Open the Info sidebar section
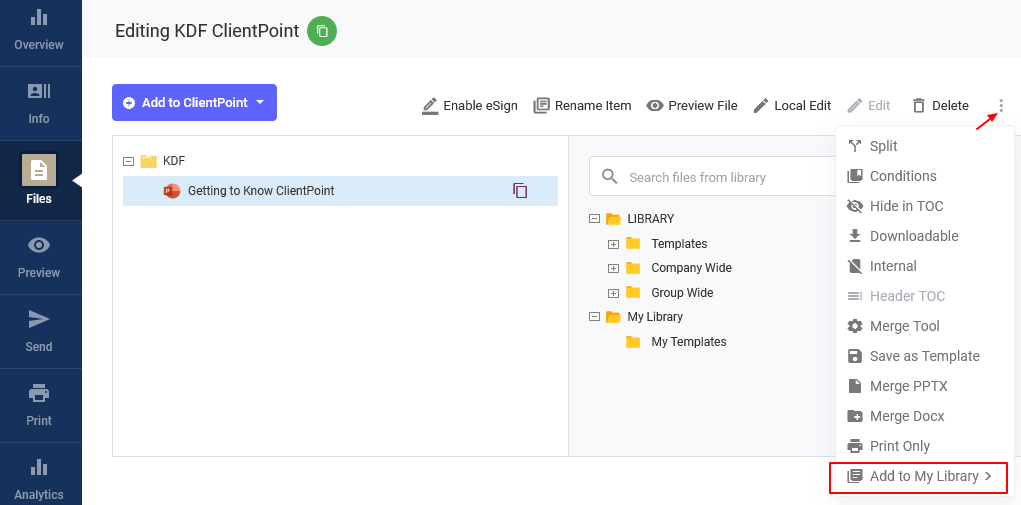The width and height of the screenshot is (1021, 505). click(39, 103)
